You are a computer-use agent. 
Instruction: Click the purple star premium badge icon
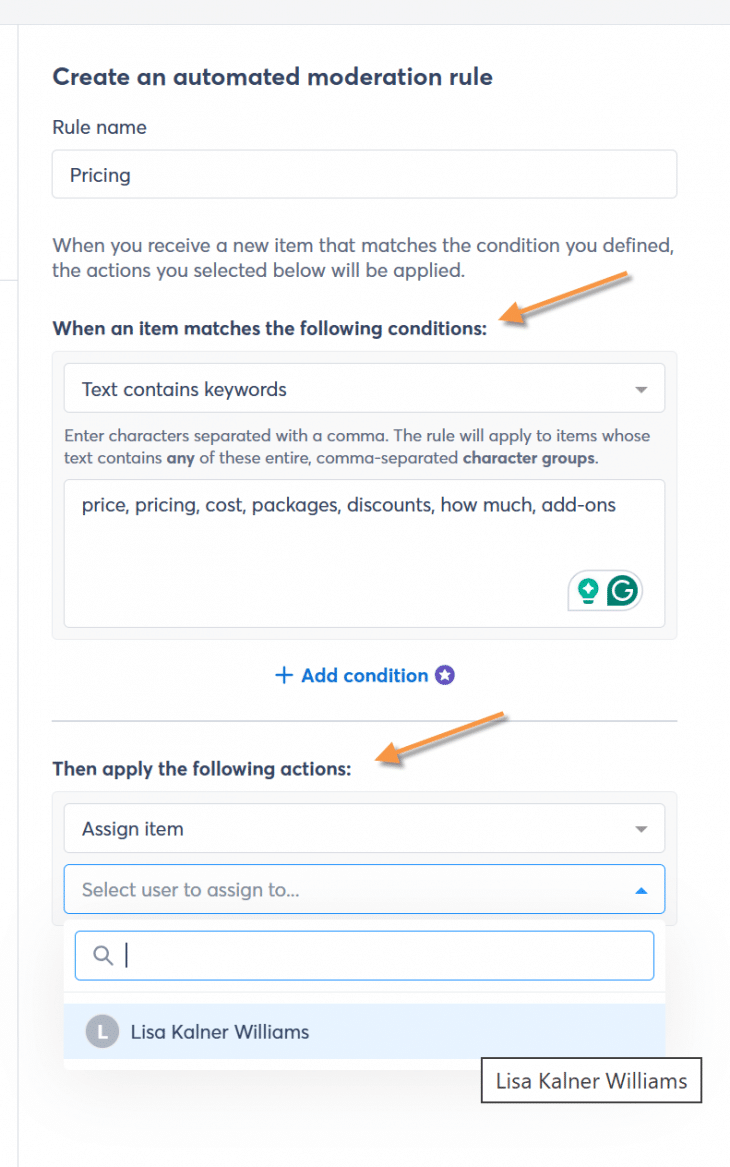point(445,675)
